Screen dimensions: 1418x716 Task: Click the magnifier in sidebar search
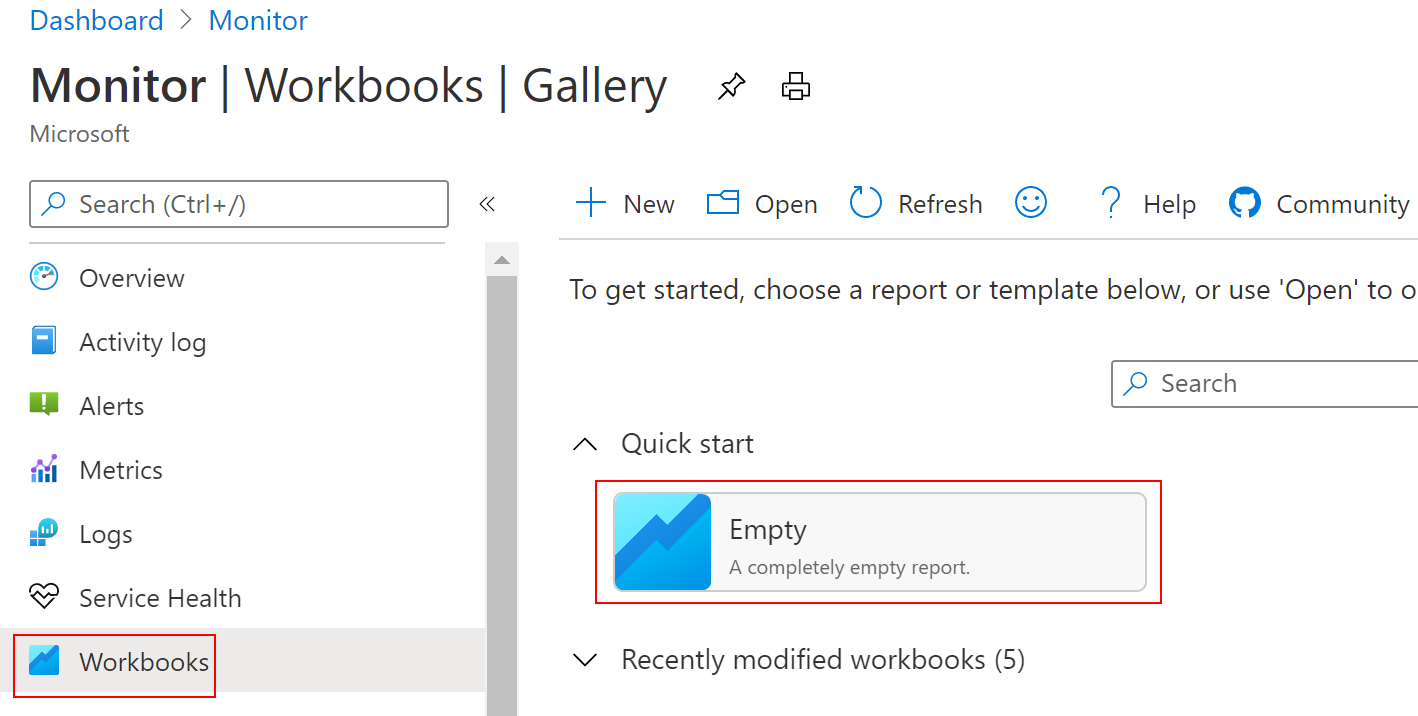coord(54,204)
